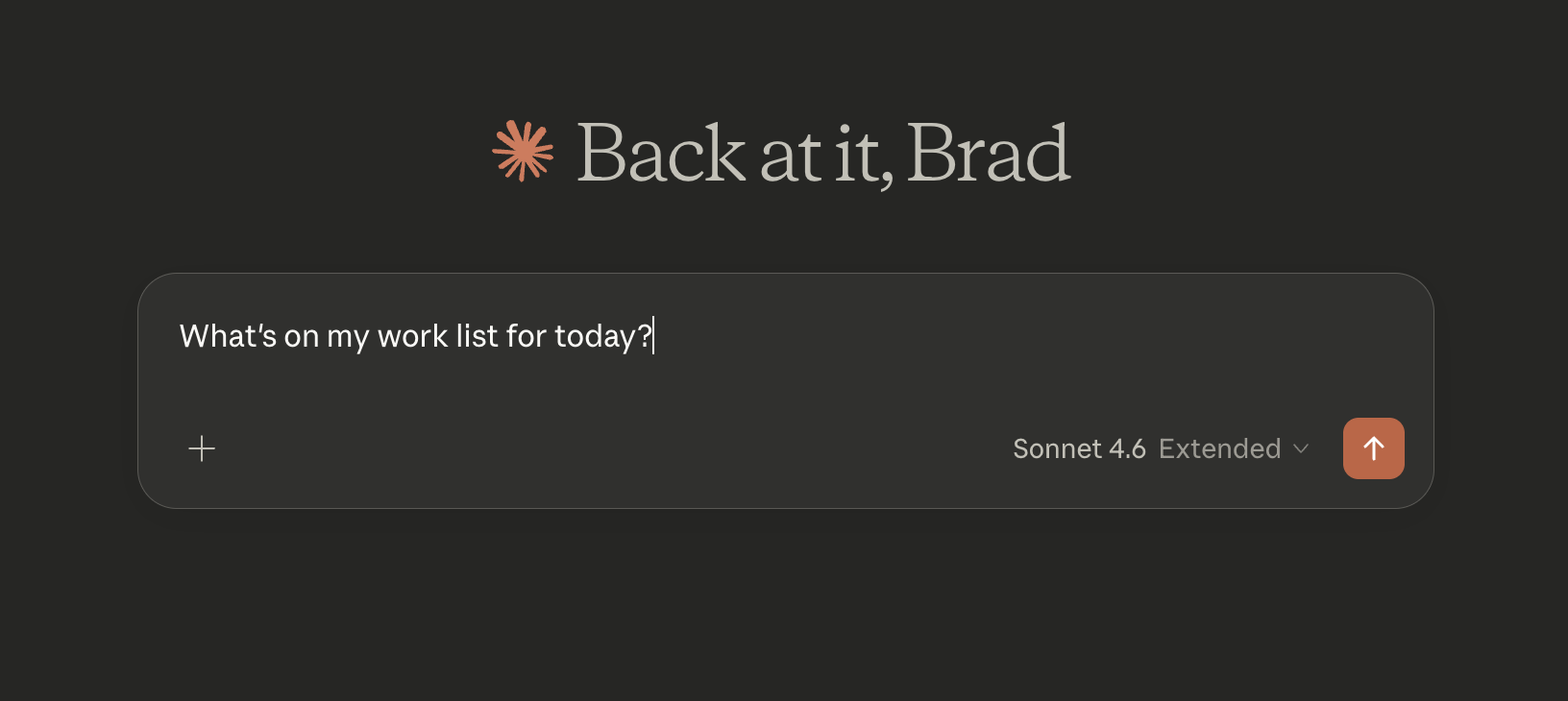Click the word "for" in the prompt

point(526,336)
